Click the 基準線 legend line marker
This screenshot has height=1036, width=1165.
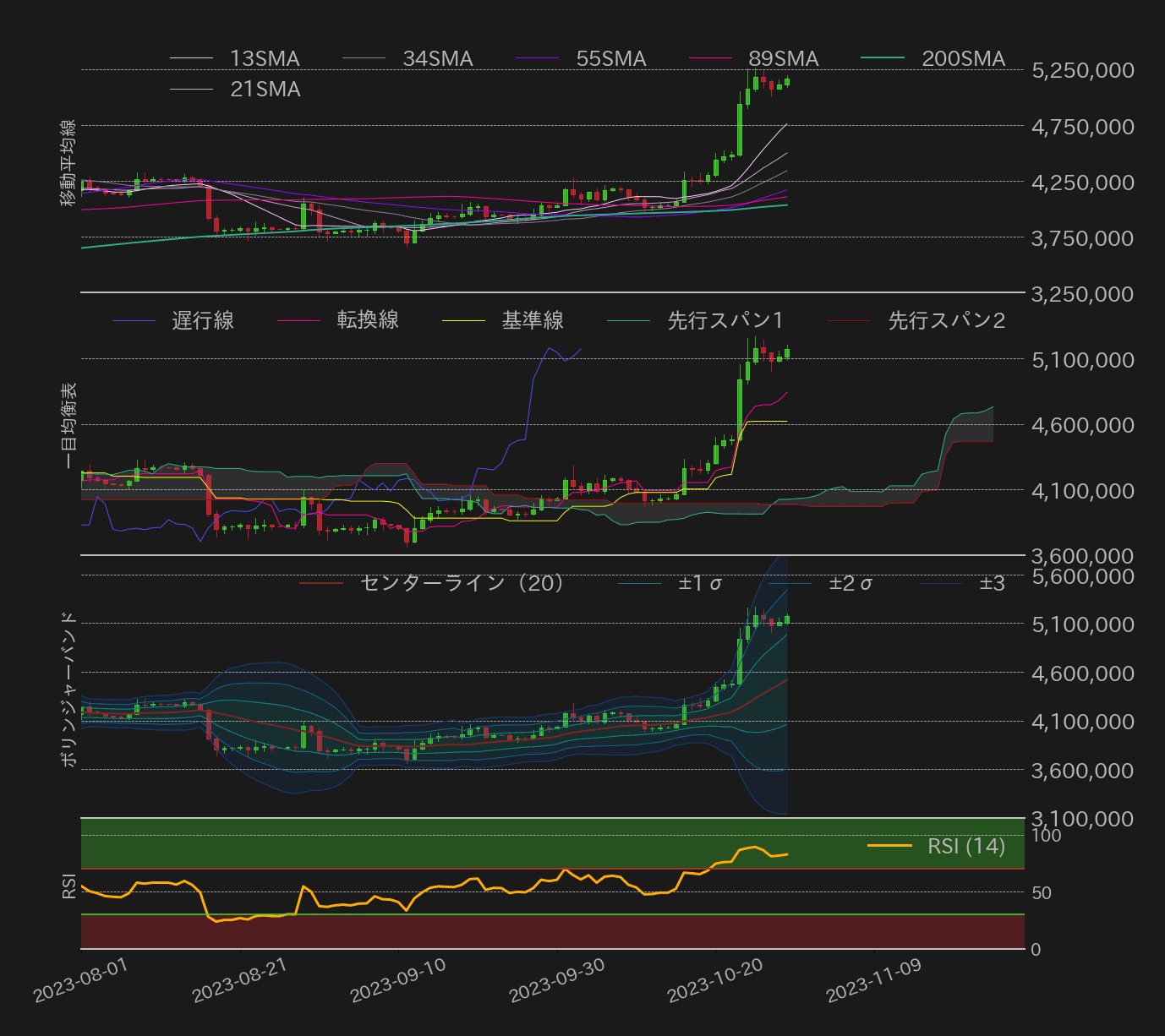465,321
